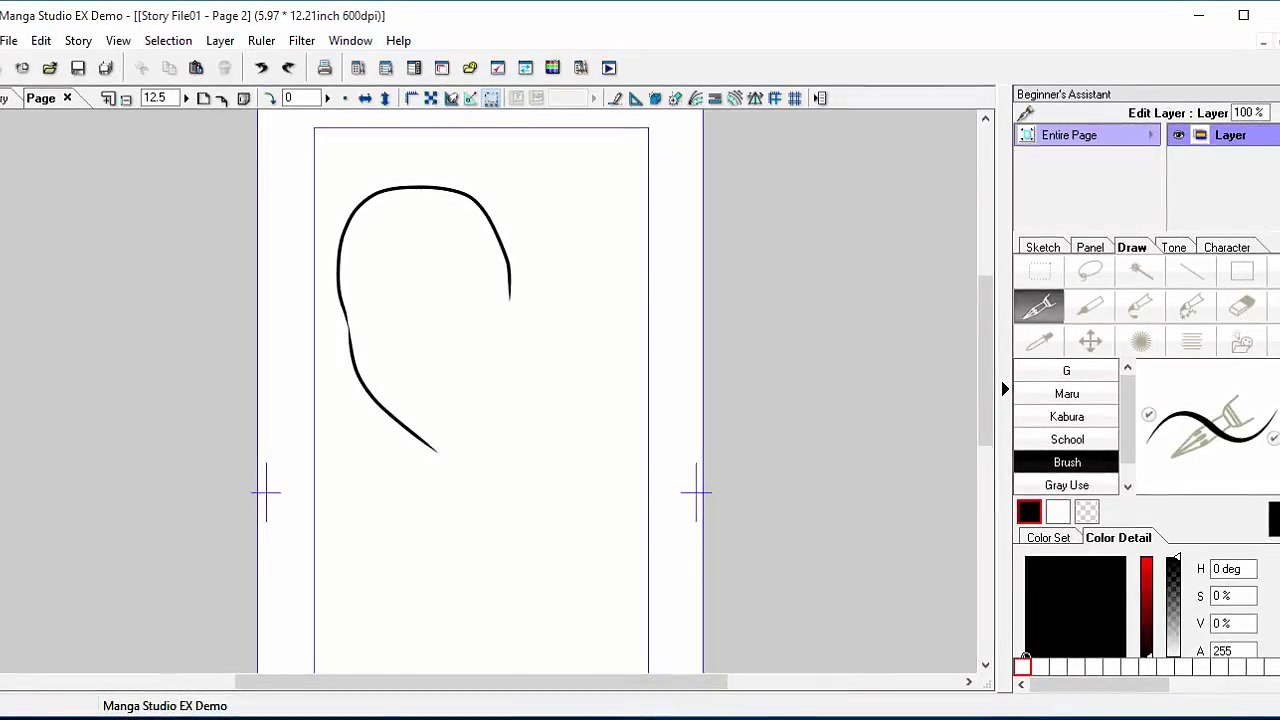
Task: Open the File menu
Action: tap(8, 41)
